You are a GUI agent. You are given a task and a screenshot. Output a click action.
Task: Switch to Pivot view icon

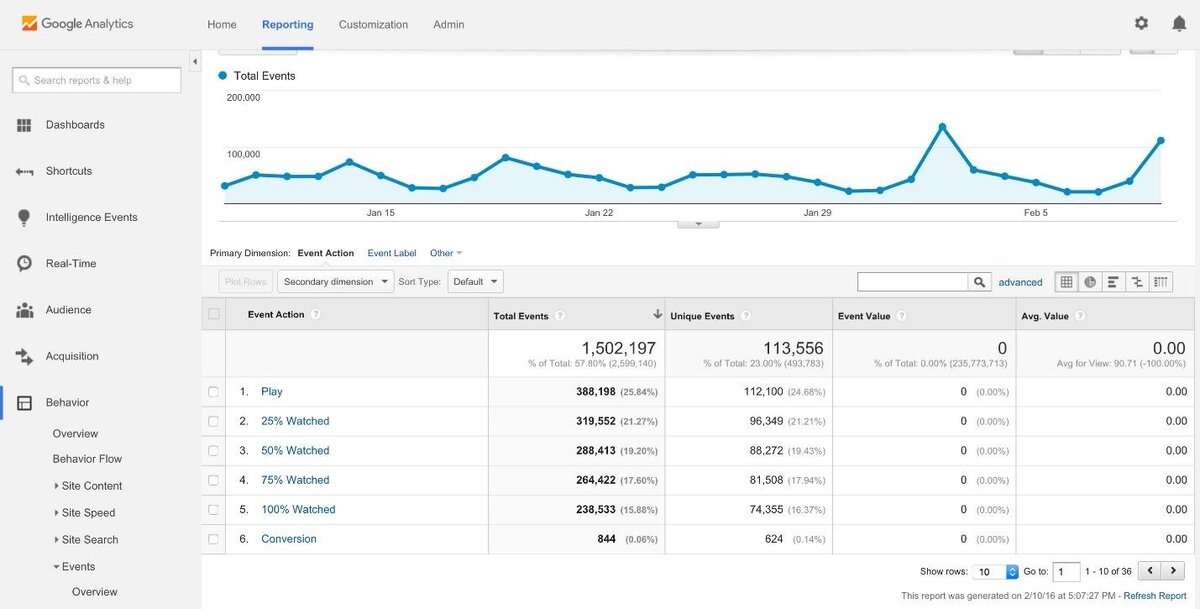(1160, 282)
